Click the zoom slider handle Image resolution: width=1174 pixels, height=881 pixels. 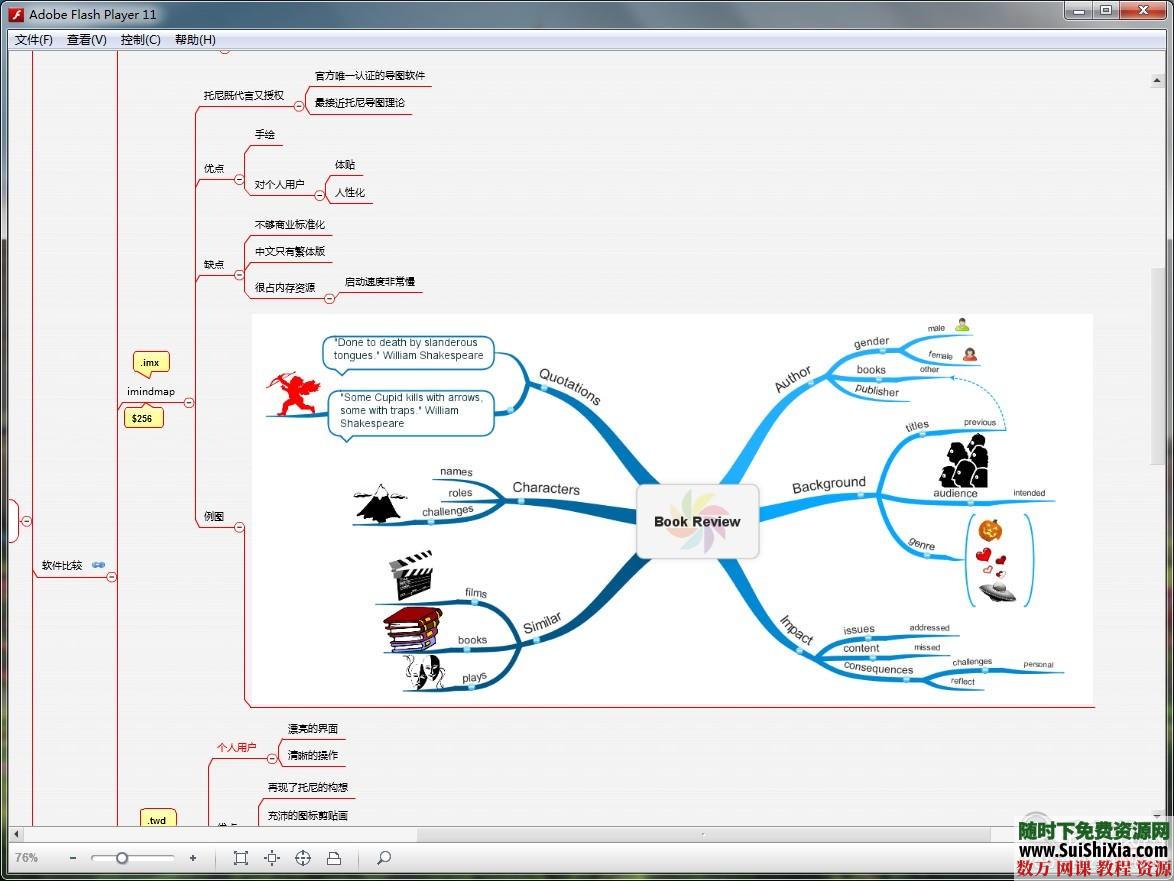pos(122,858)
